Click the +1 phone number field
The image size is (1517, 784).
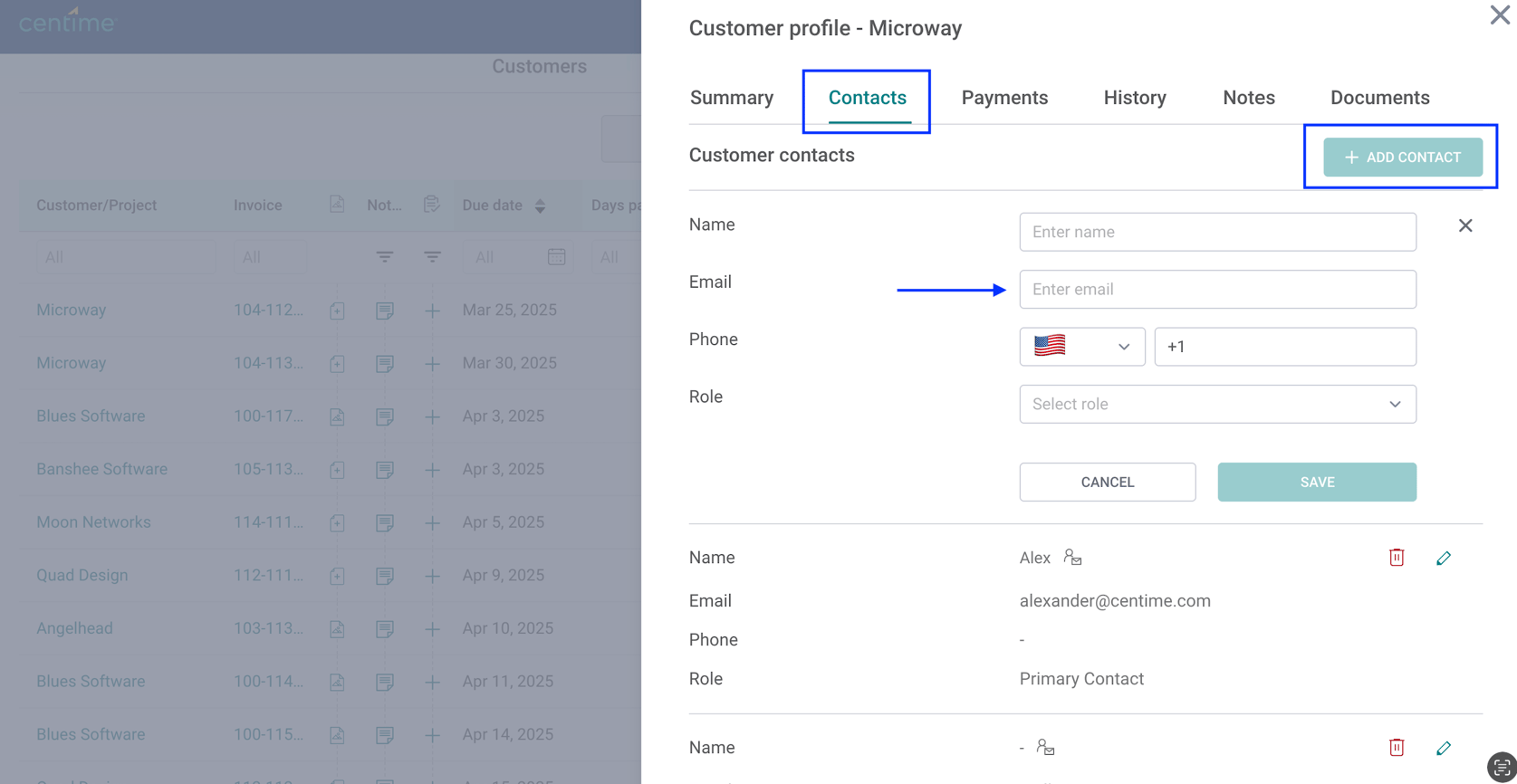click(x=1285, y=347)
